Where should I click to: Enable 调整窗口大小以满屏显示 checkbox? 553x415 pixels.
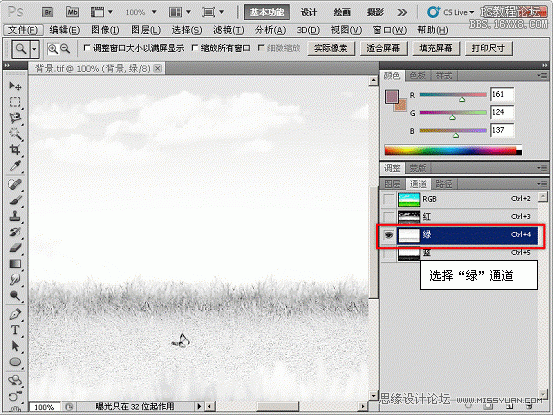click(86, 48)
